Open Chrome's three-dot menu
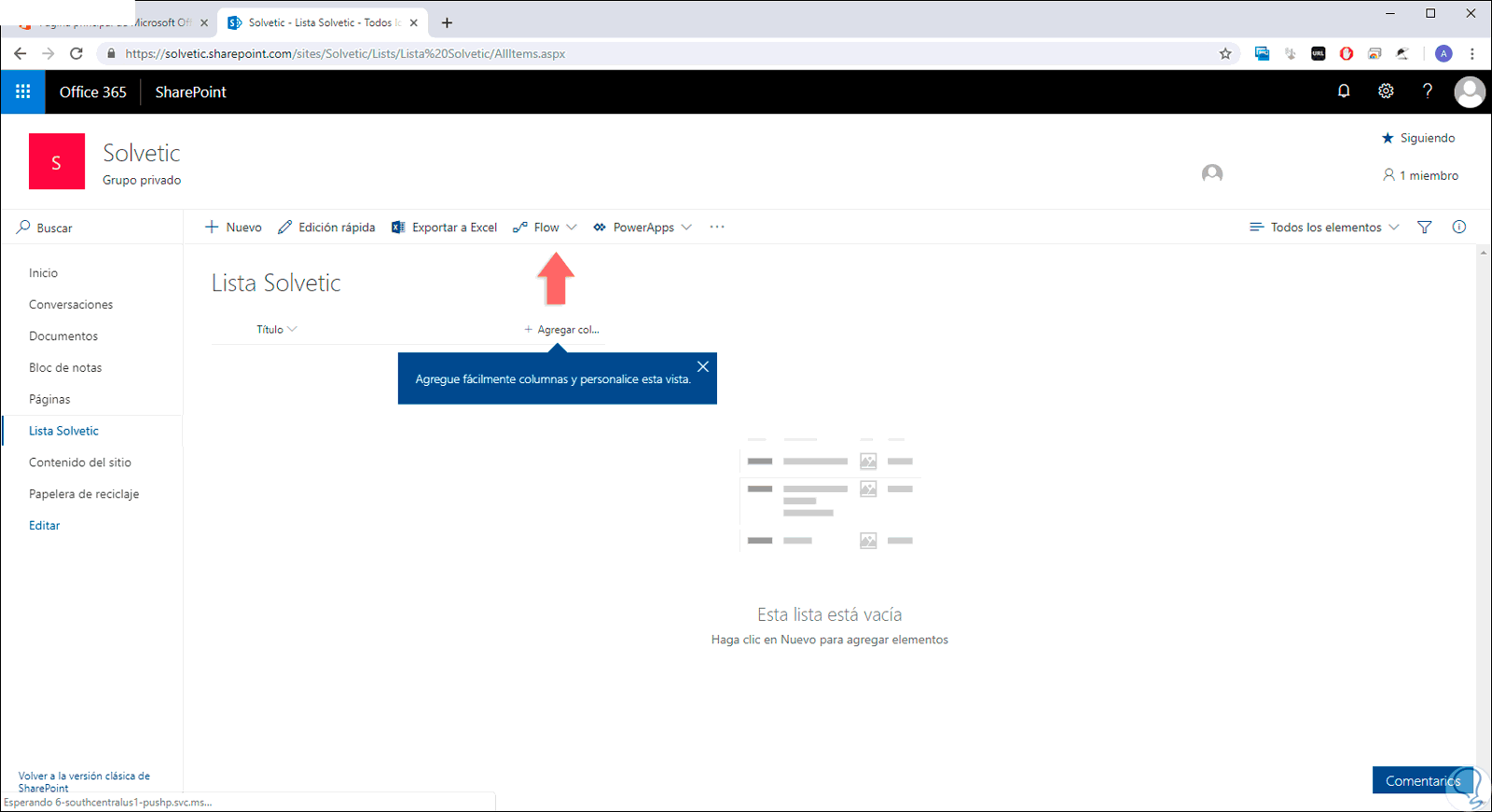 [x=1472, y=54]
